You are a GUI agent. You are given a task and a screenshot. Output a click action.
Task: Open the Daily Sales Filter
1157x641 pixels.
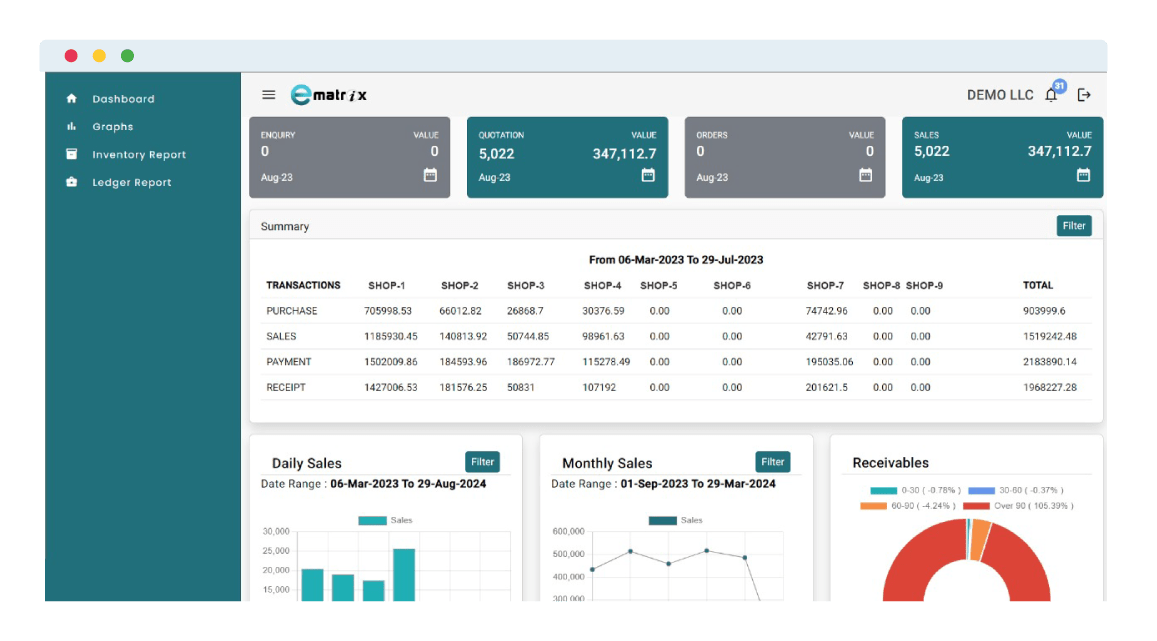[x=482, y=462]
